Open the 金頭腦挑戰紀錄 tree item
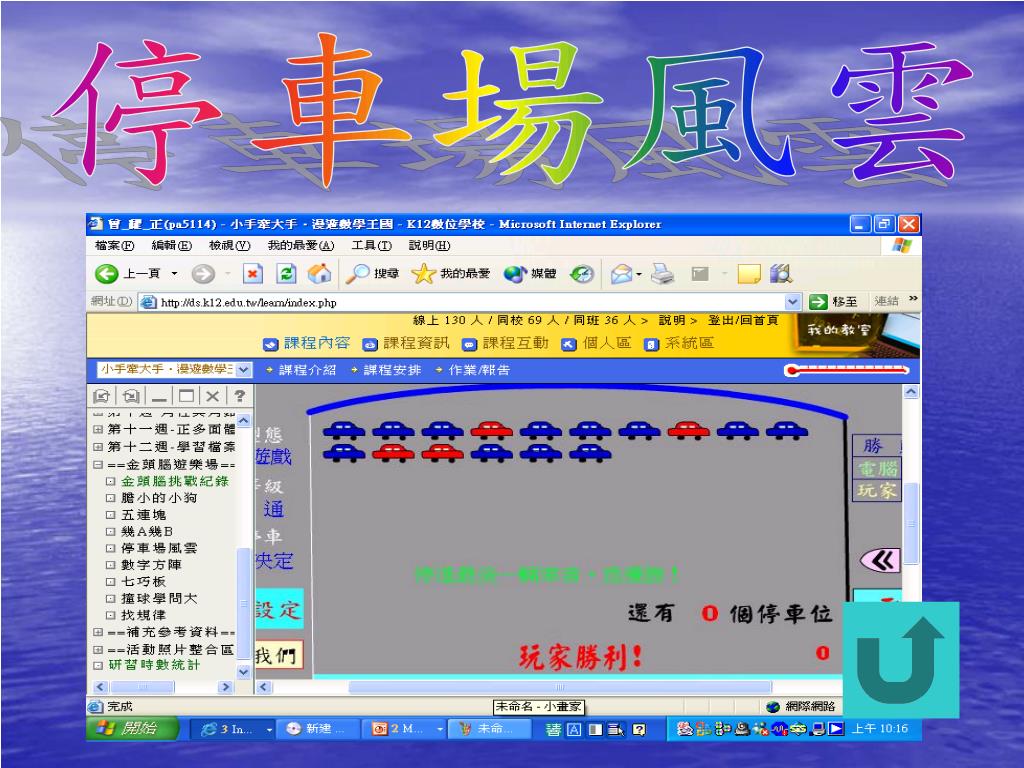Image resolution: width=1024 pixels, height=768 pixels. tap(175, 481)
